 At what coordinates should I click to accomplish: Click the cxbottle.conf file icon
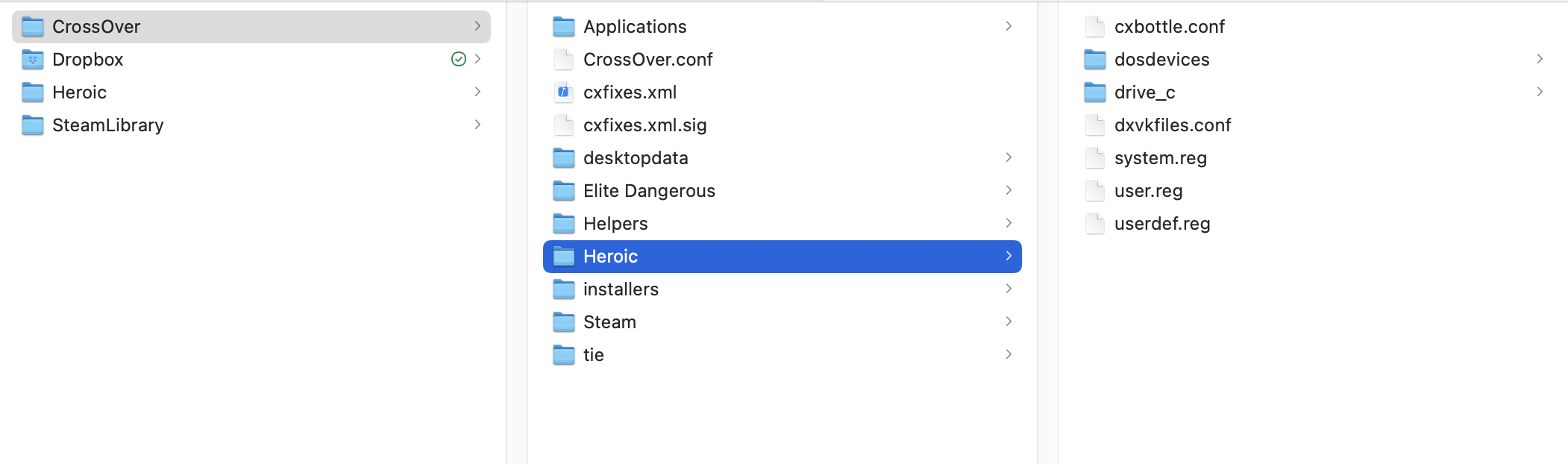pos(1095,27)
